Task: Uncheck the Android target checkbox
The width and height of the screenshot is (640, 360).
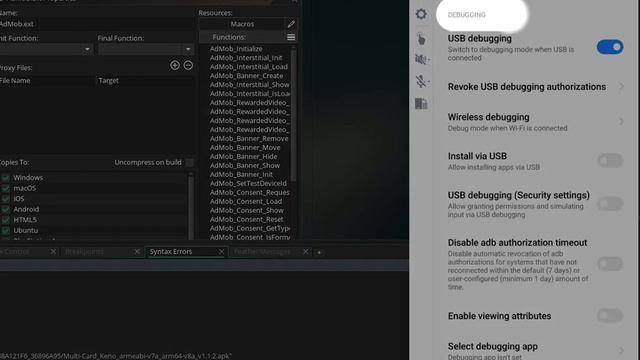Action: coord(6,209)
